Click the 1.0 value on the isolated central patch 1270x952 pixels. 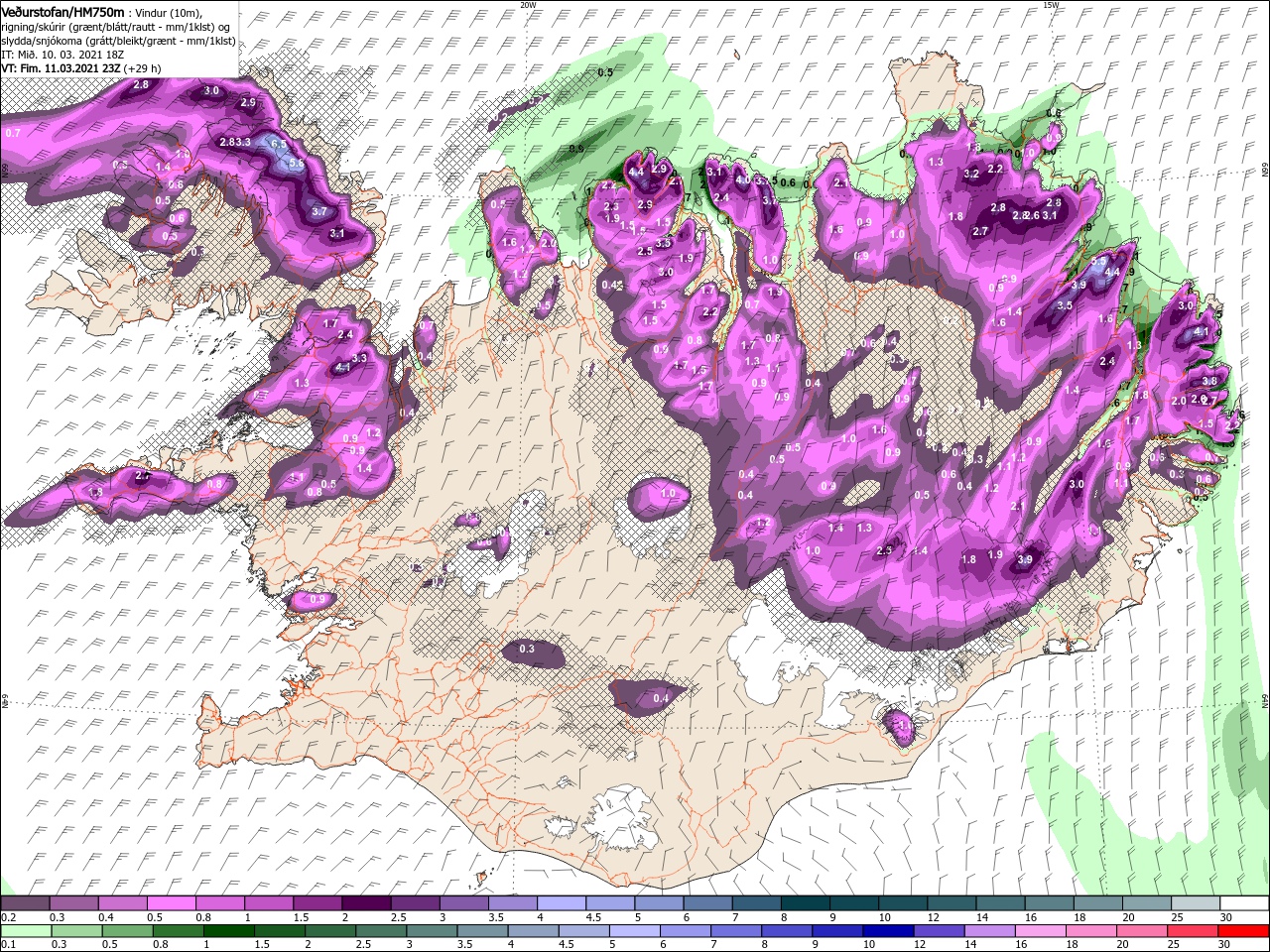tap(668, 493)
